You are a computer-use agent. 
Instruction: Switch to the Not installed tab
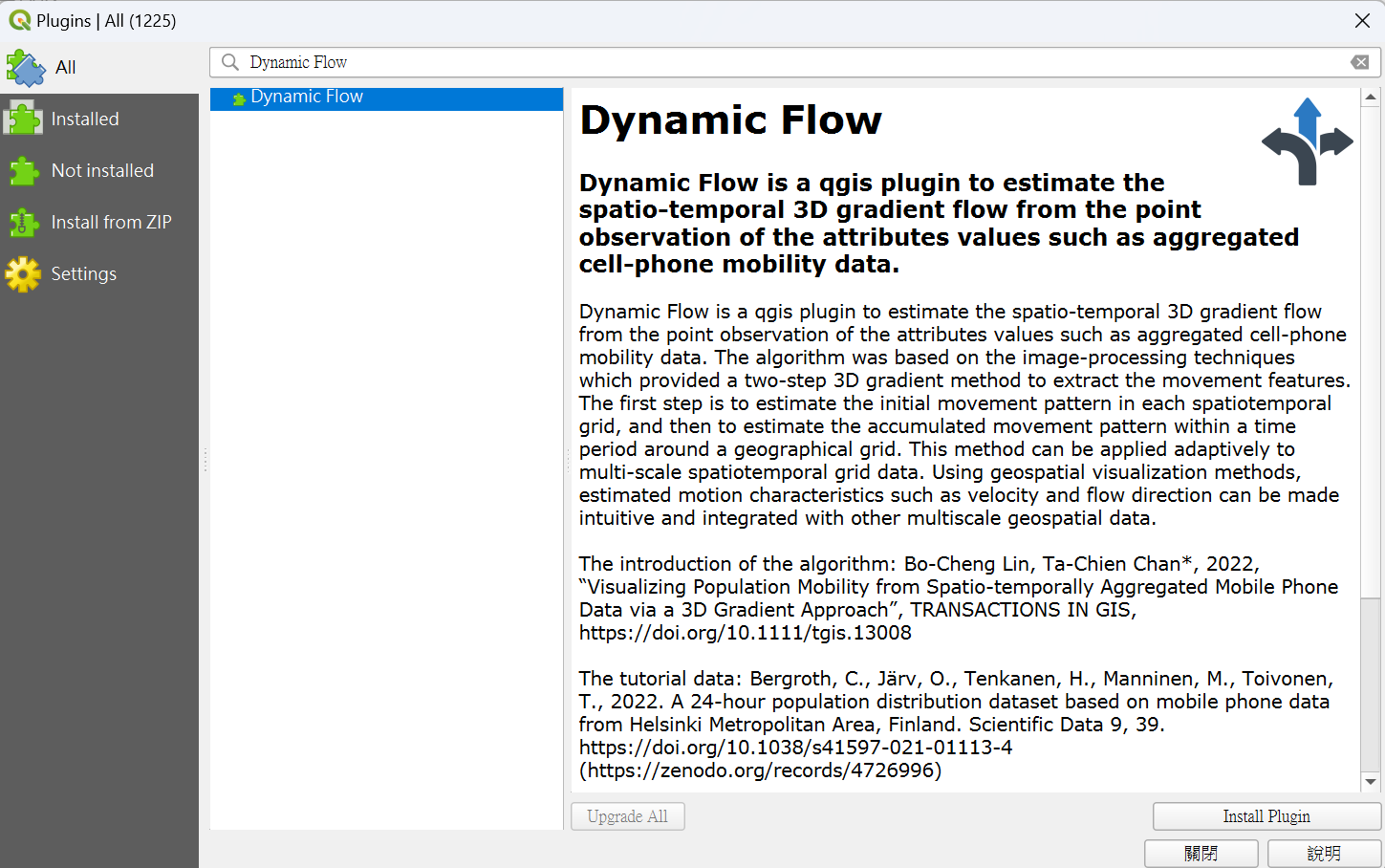pos(102,170)
